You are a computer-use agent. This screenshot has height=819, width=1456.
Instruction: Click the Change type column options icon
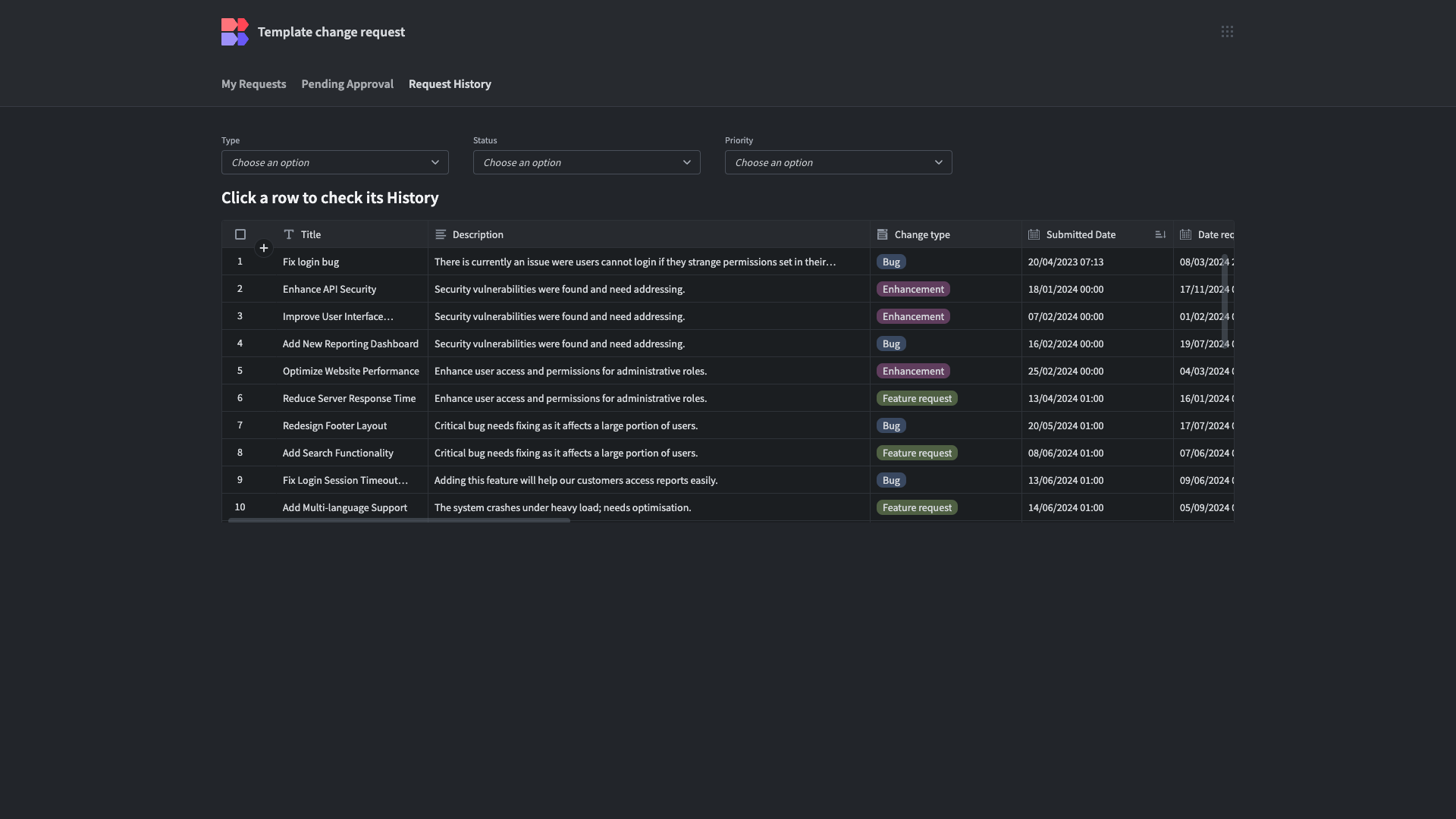click(x=883, y=234)
